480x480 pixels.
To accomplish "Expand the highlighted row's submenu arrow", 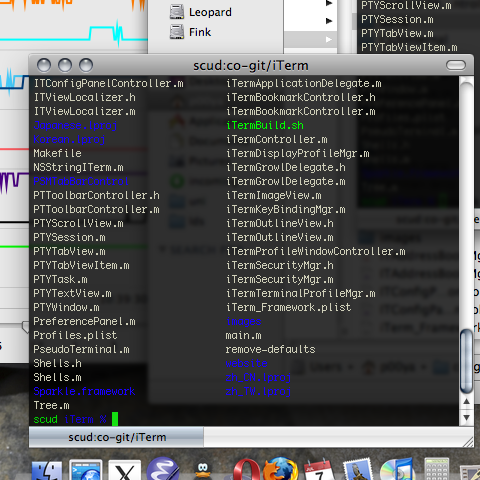I will [329, 39].
